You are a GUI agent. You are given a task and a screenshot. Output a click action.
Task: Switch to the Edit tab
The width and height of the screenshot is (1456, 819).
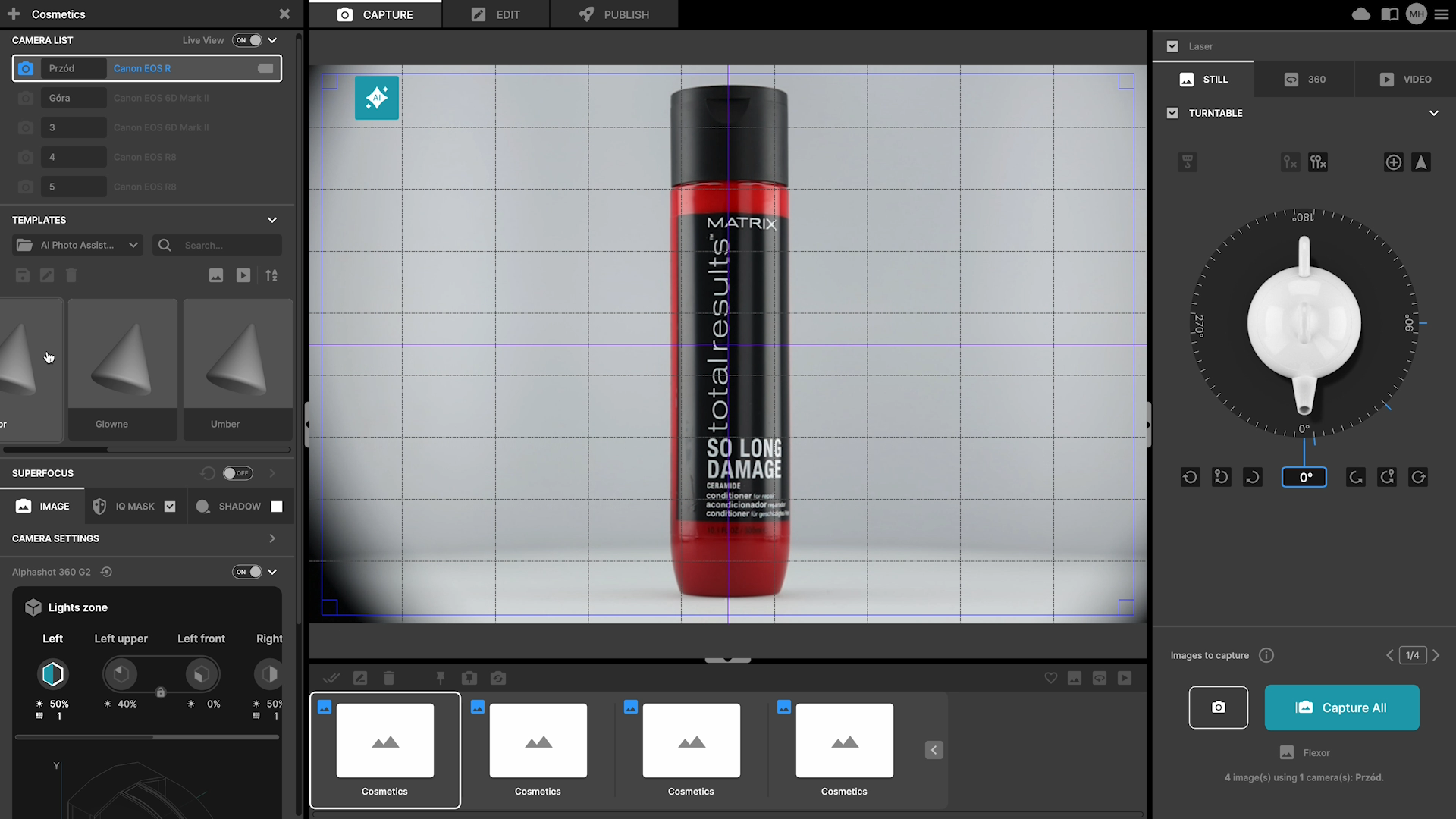[x=496, y=14]
